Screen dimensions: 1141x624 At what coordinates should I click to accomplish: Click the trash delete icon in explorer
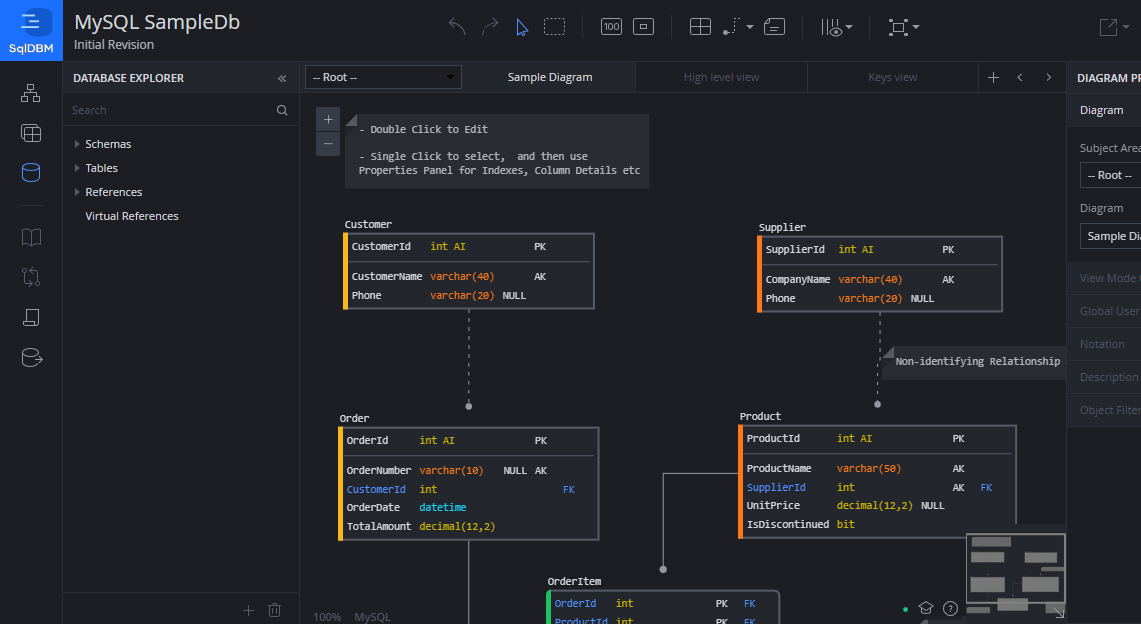coord(274,610)
